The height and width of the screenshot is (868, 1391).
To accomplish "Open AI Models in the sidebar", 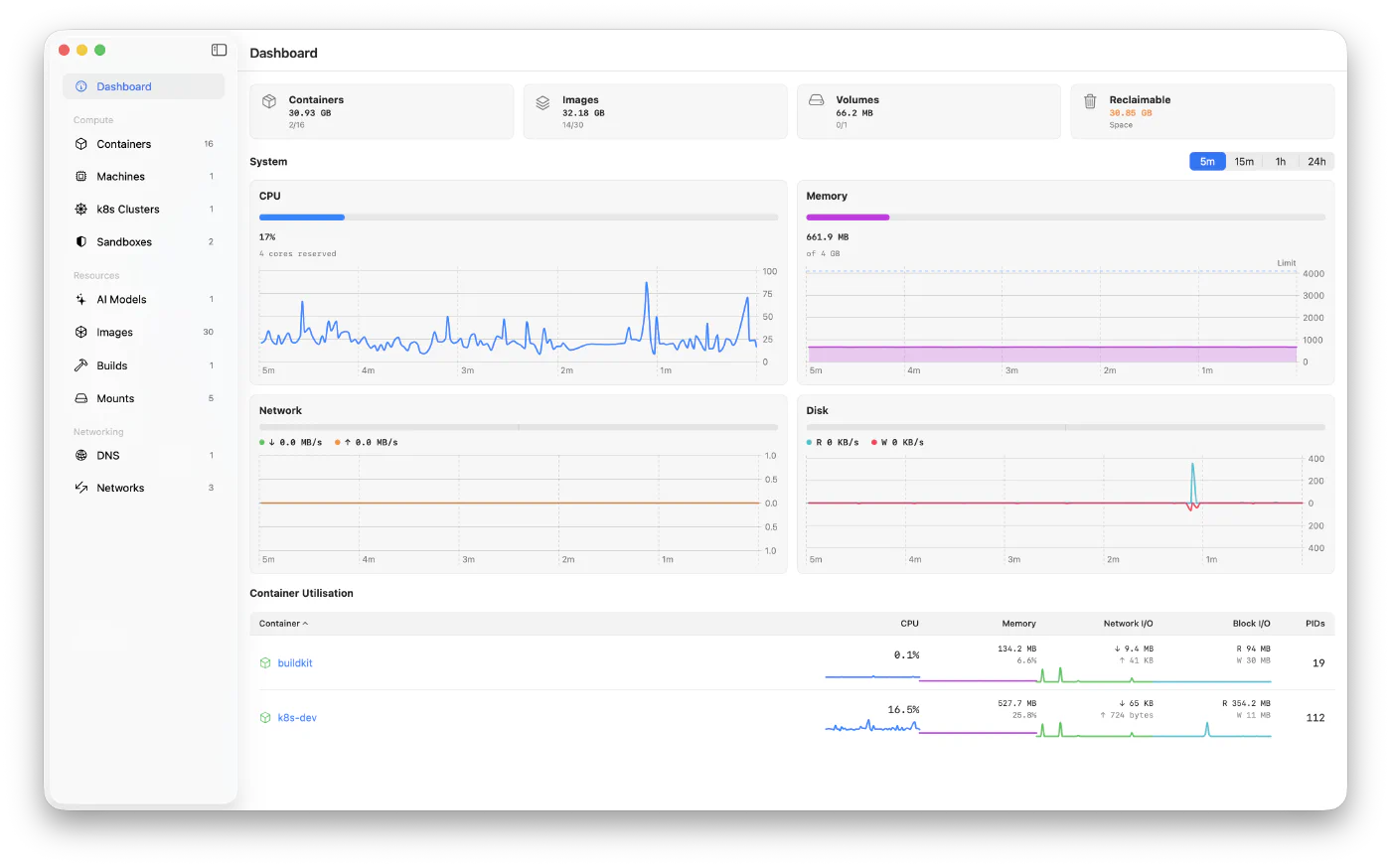I will (144, 300).
